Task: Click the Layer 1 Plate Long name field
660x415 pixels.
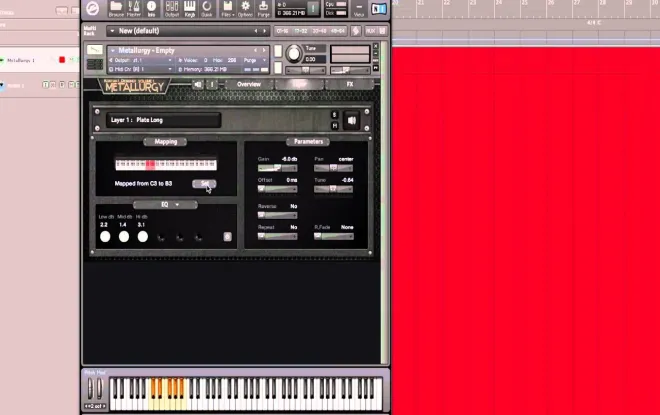Action: [x=163, y=120]
